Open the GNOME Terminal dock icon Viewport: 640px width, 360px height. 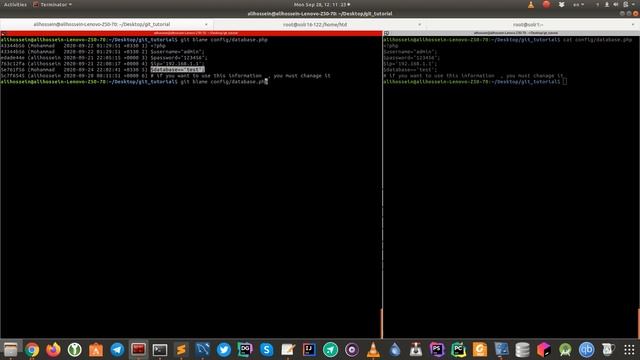pos(160,350)
